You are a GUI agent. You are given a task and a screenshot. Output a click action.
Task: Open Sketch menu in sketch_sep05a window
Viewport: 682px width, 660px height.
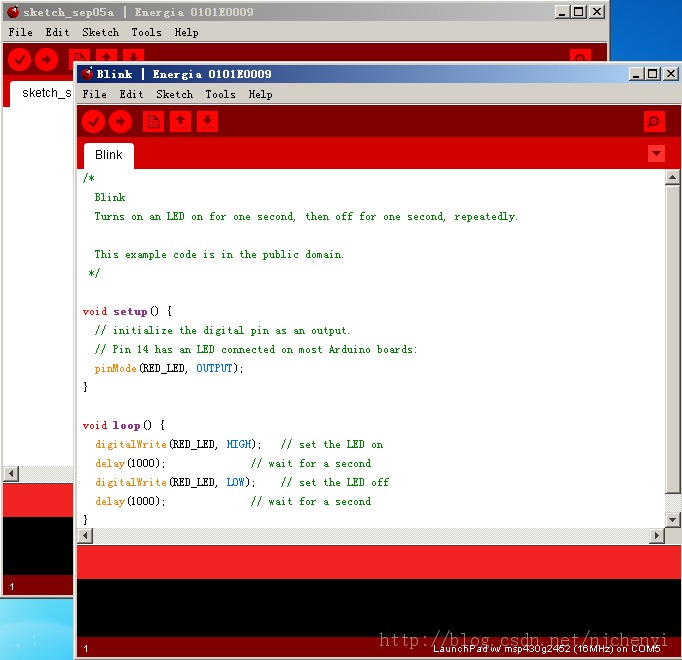coord(100,32)
